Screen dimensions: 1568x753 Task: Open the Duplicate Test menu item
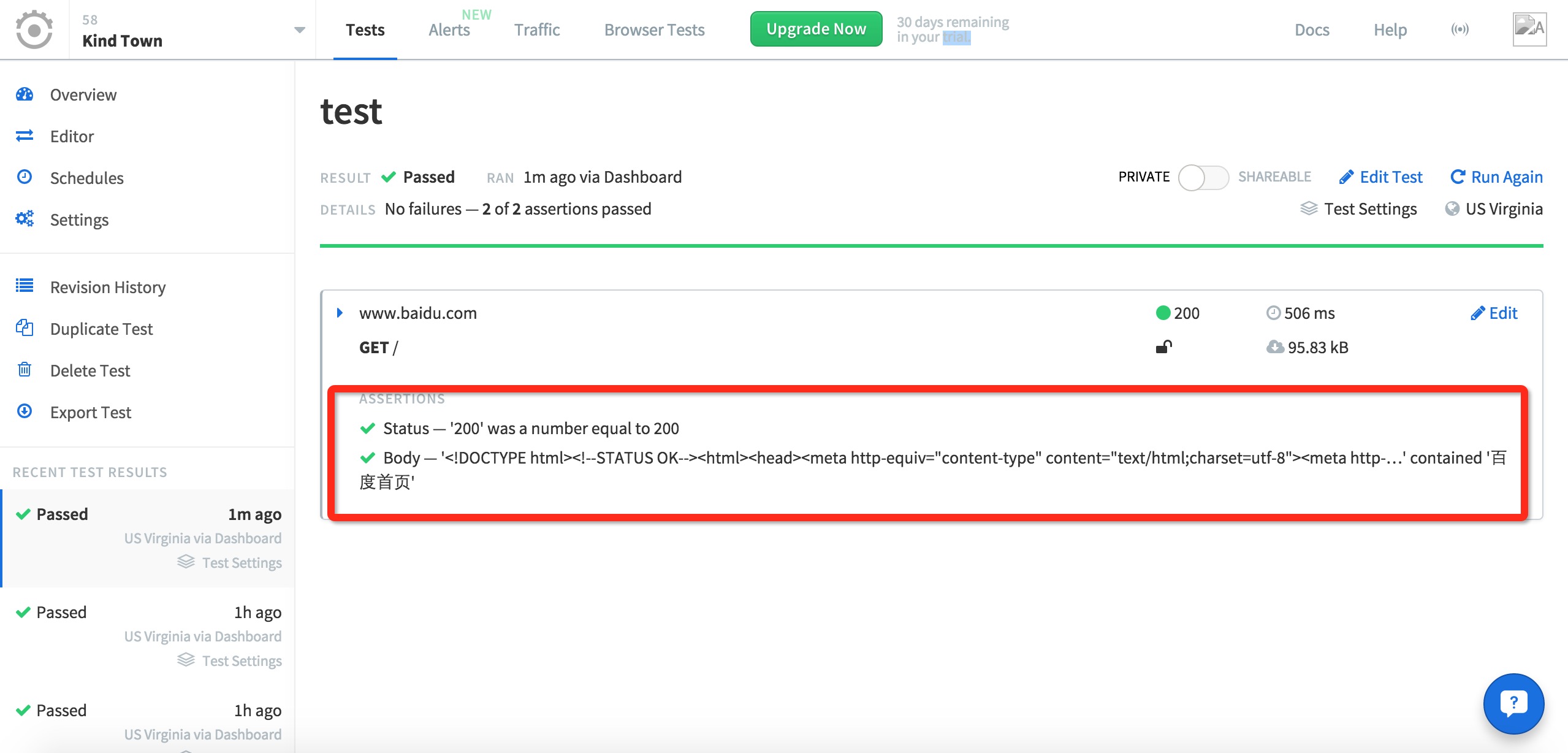[x=101, y=328]
